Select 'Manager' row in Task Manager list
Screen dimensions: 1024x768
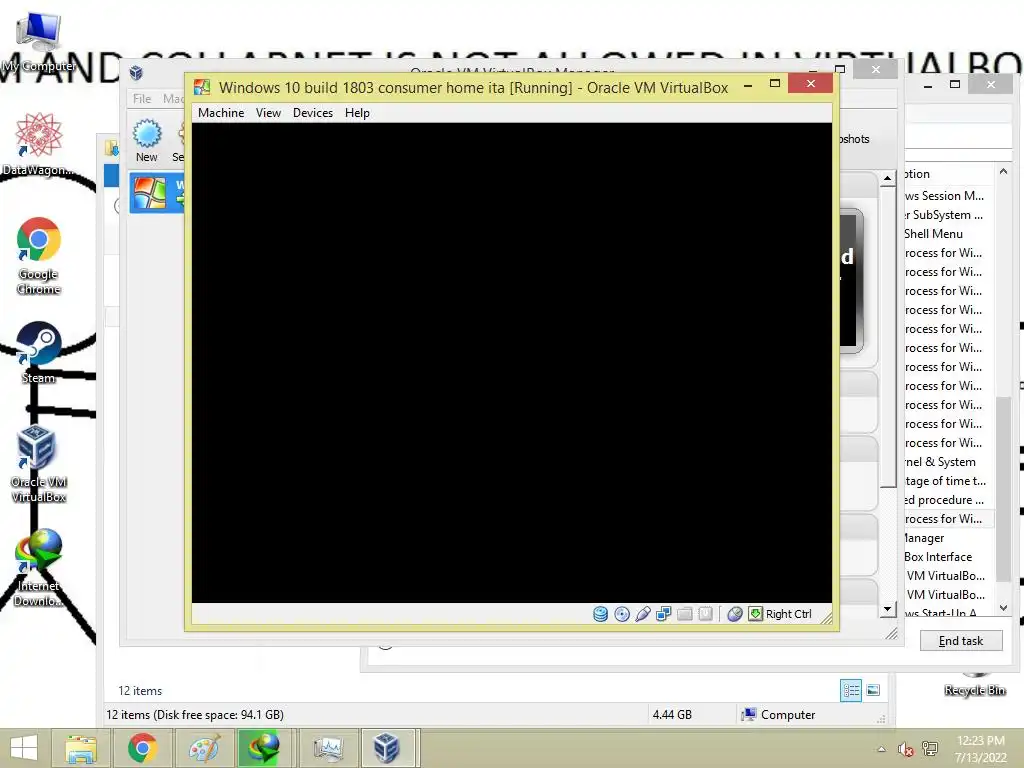(x=948, y=537)
